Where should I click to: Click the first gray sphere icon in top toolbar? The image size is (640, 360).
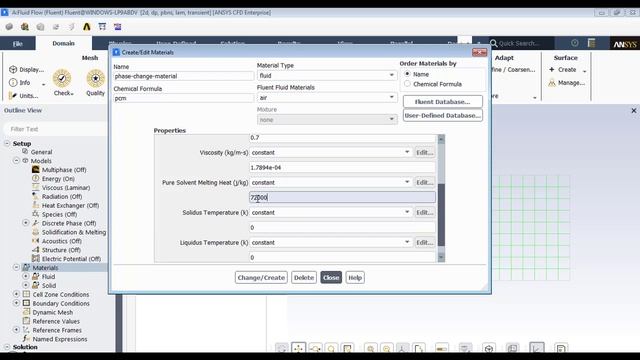pos(9,27)
